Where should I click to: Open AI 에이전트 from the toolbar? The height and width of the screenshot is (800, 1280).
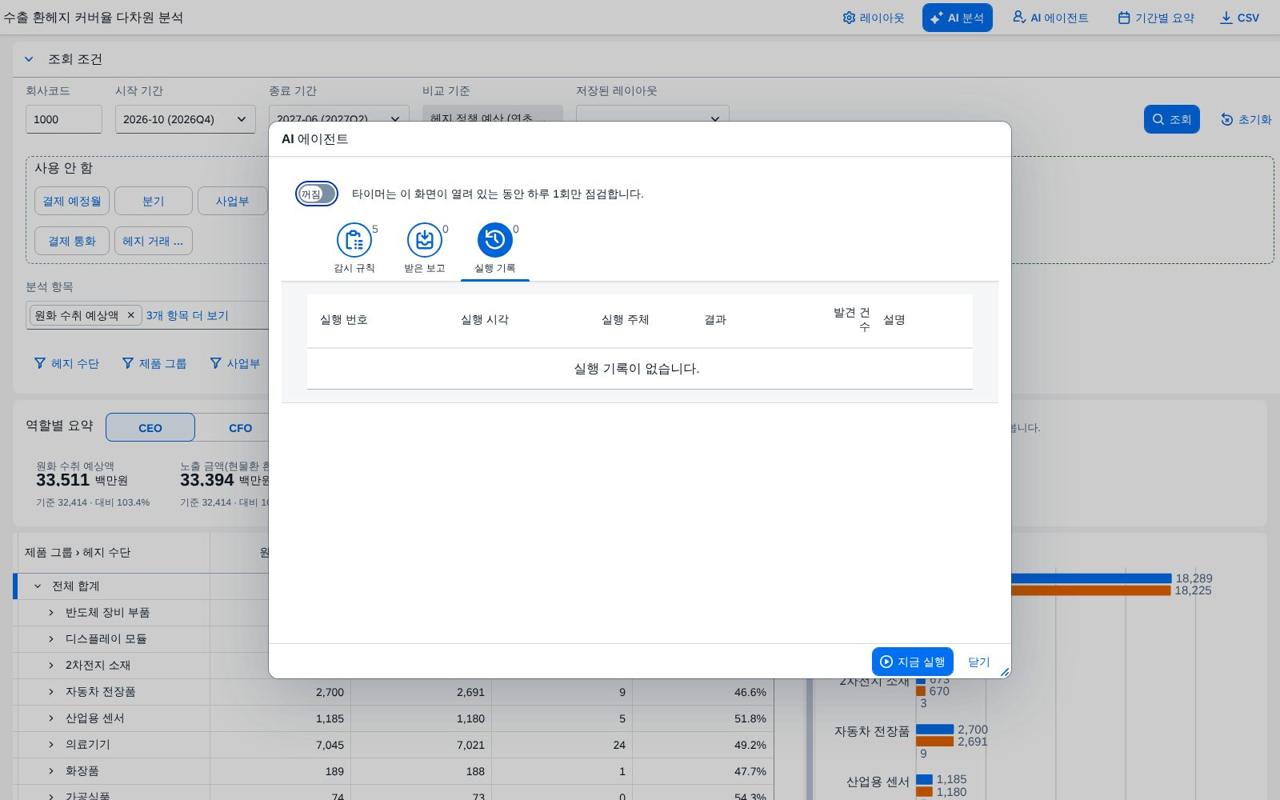pos(1050,18)
